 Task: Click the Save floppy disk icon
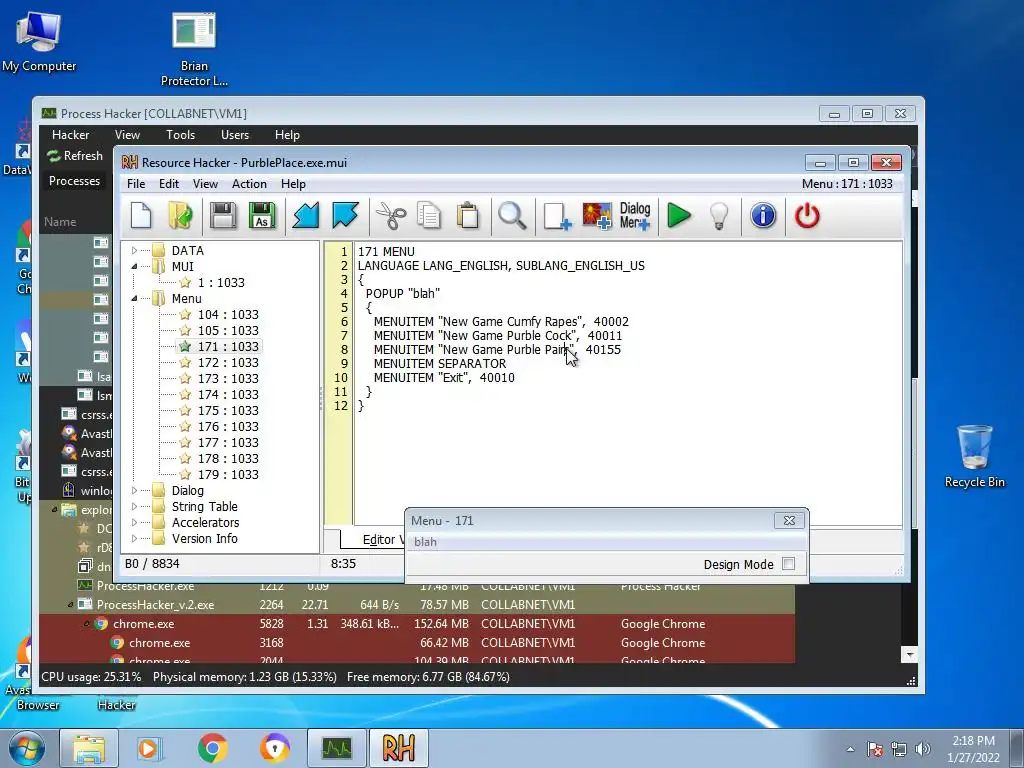click(x=223, y=216)
